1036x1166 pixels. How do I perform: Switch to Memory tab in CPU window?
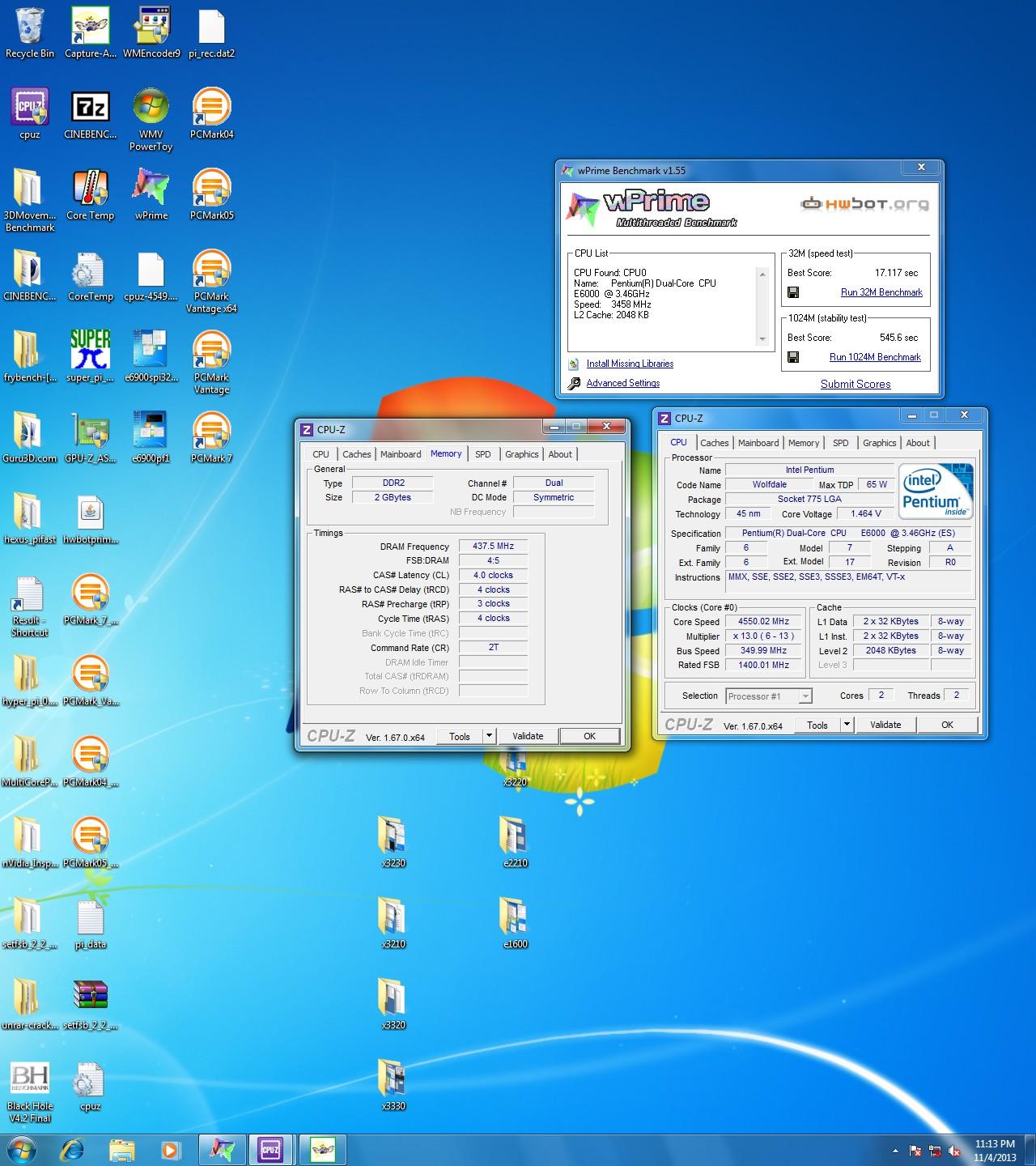[x=804, y=443]
